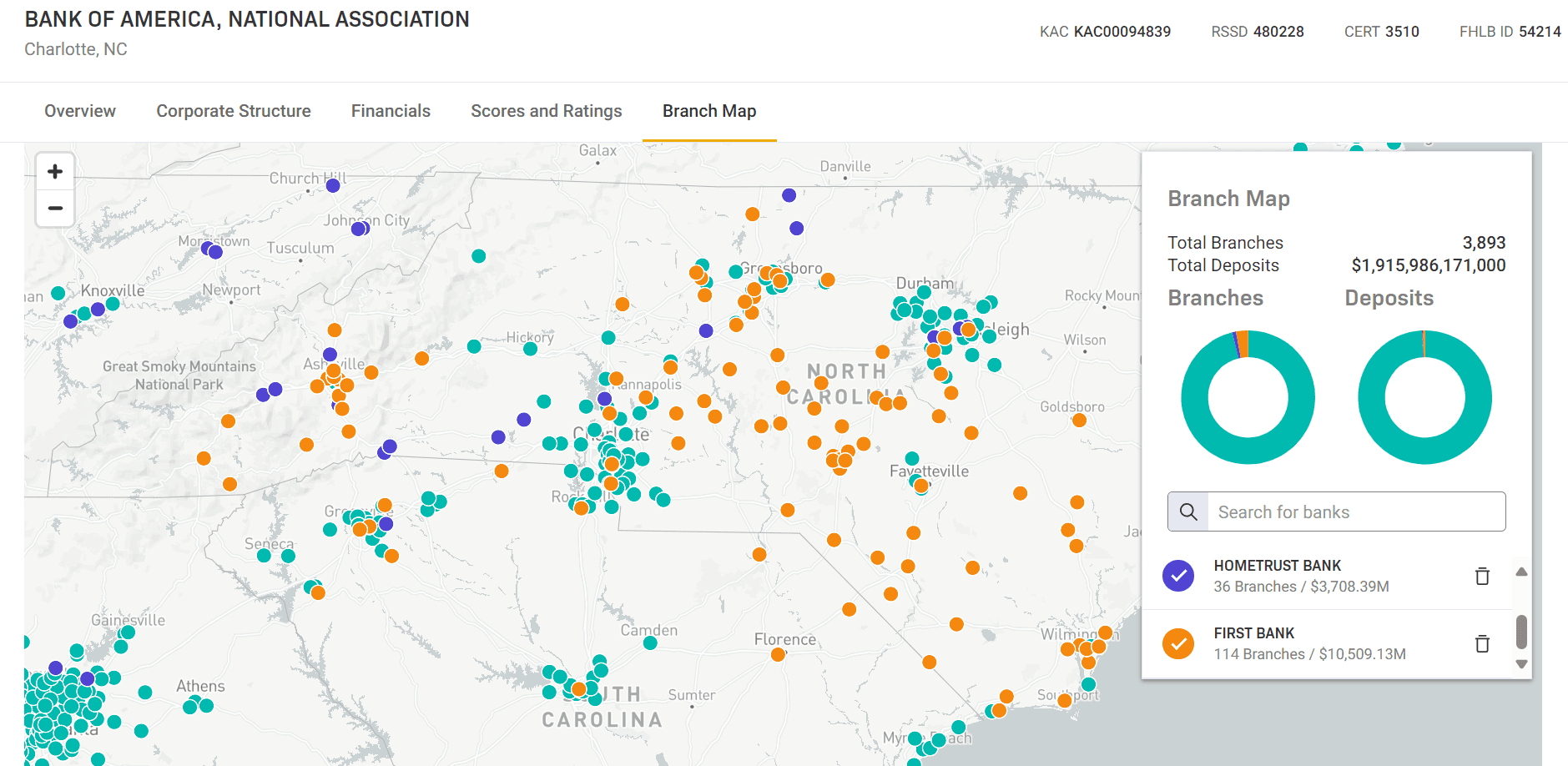The width and height of the screenshot is (1568, 766).
Task: Zoom in on the branch map
Action: click(x=55, y=172)
